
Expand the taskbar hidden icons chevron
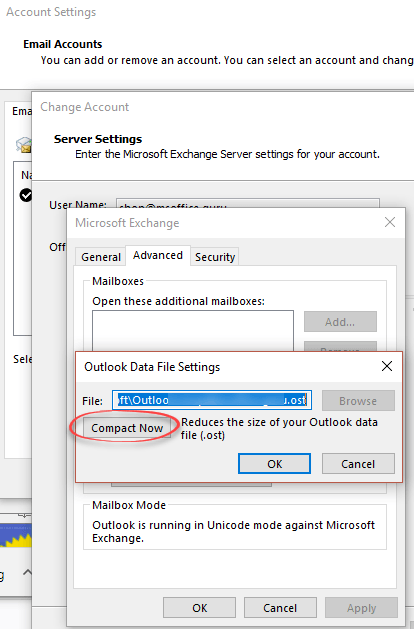(x=26, y=572)
